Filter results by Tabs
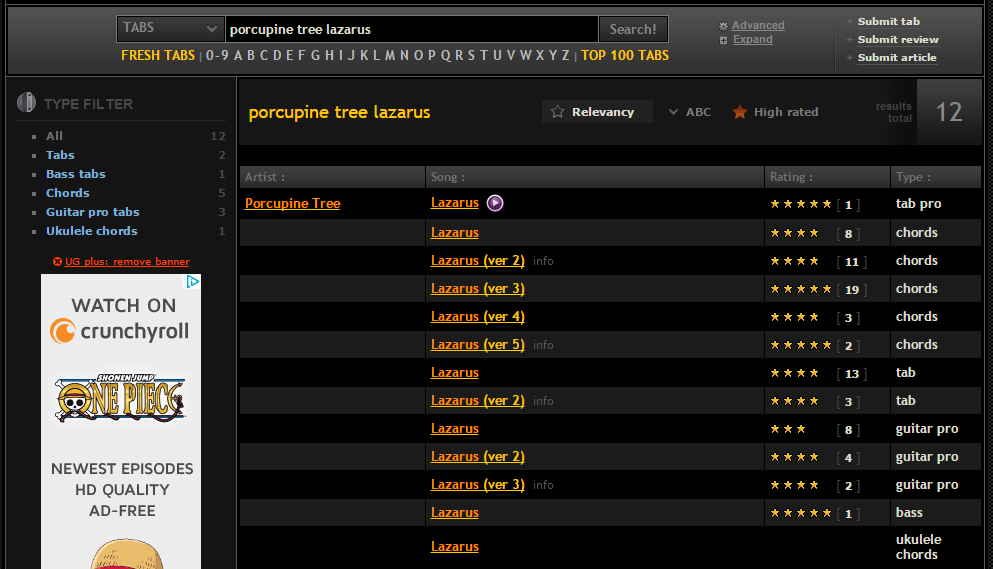Image resolution: width=993 pixels, height=569 pixels. tap(60, 155)
